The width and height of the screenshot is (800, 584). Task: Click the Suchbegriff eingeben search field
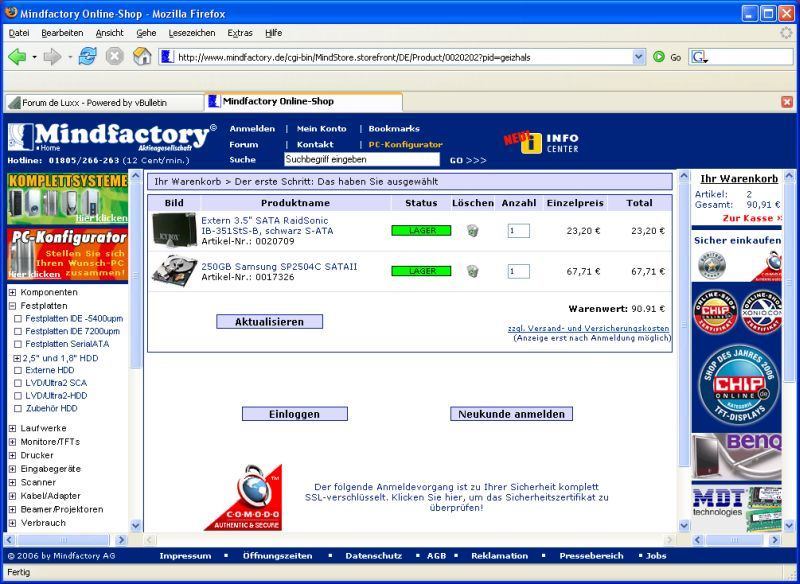(x=362, y=160)
